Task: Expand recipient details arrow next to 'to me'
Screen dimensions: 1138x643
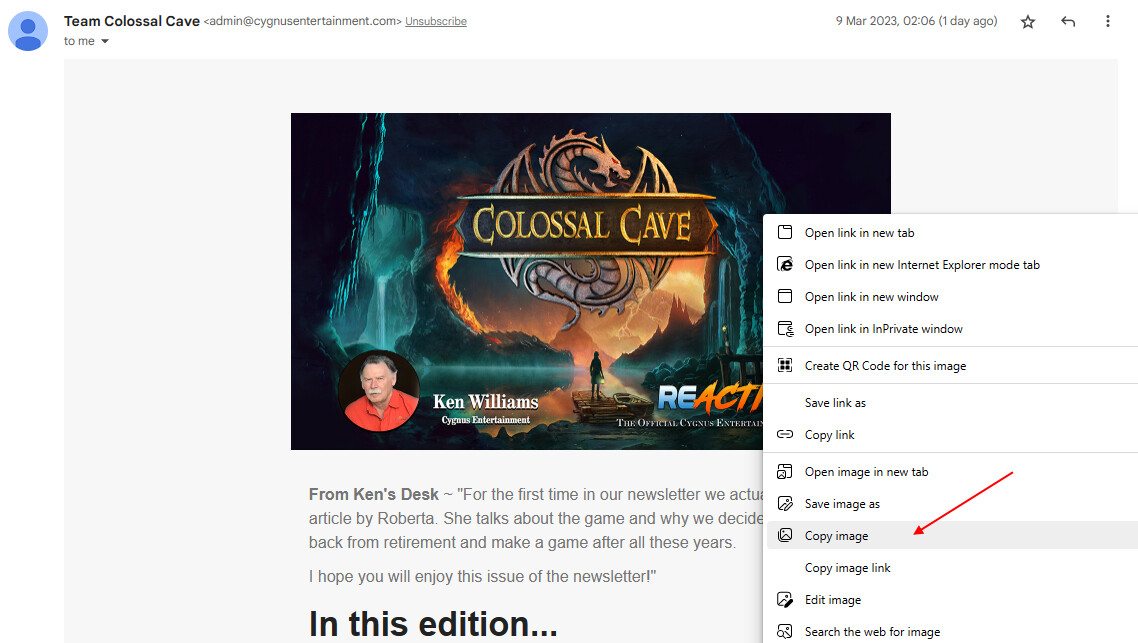Action: click(105, 41)
